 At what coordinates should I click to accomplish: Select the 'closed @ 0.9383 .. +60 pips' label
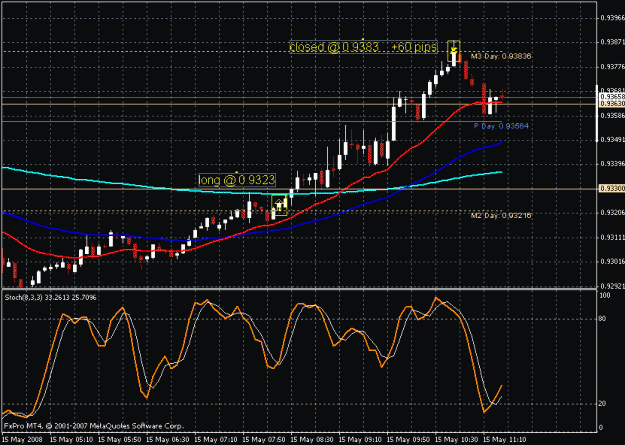coord(363,47)
